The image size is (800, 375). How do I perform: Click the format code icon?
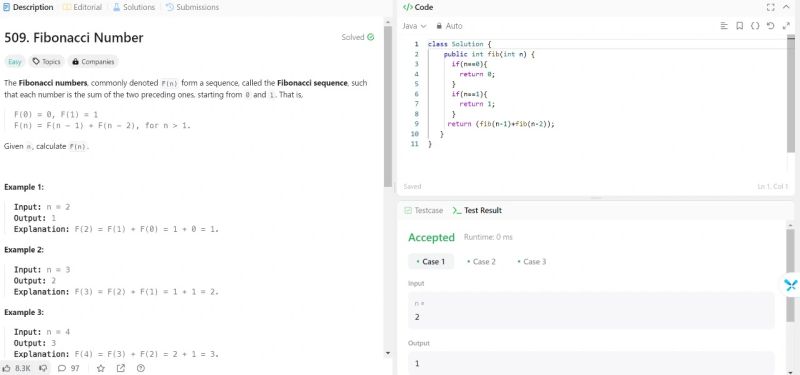point(723,26)
